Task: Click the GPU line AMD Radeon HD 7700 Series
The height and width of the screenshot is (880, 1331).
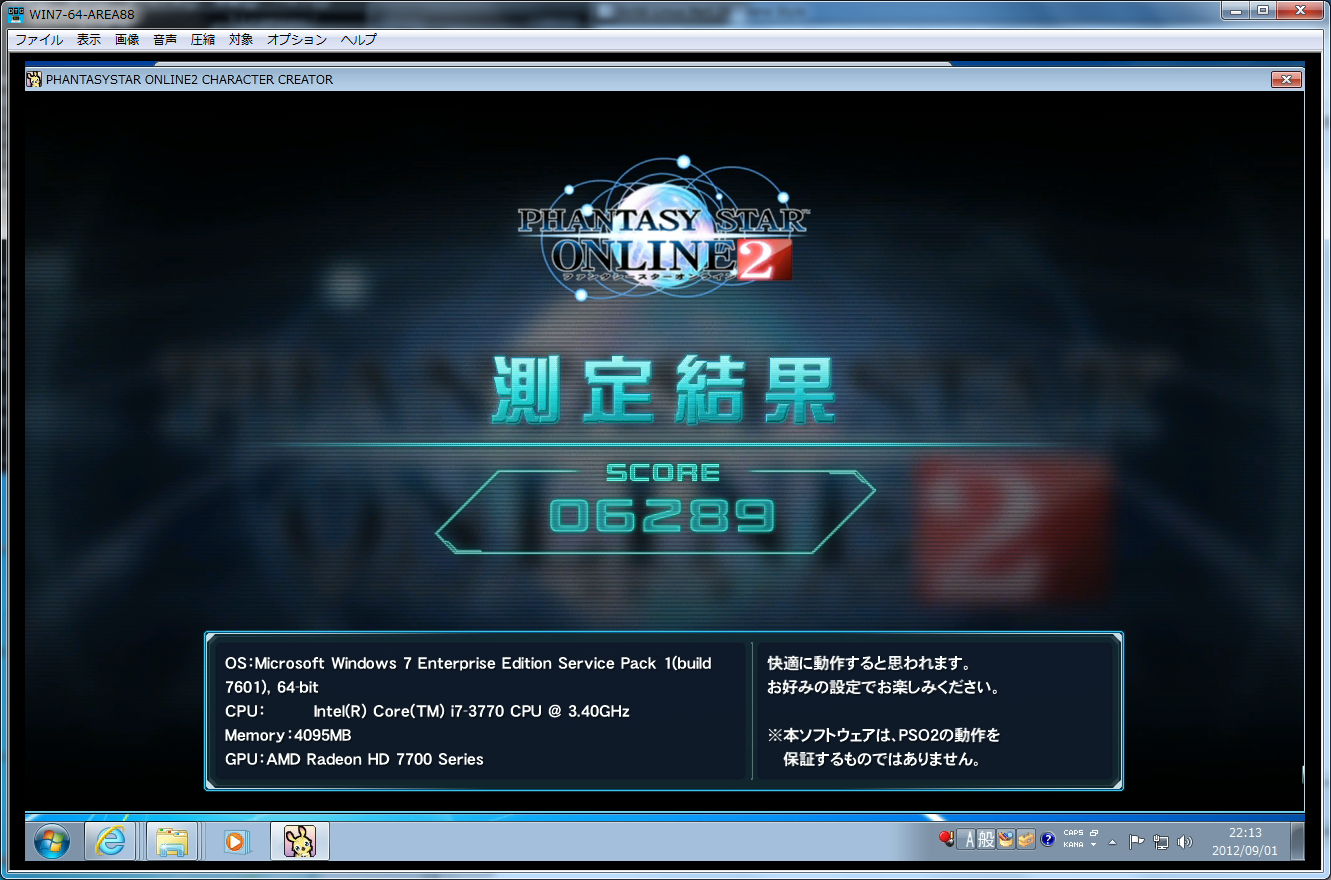Action: click(x=354, y=759)
